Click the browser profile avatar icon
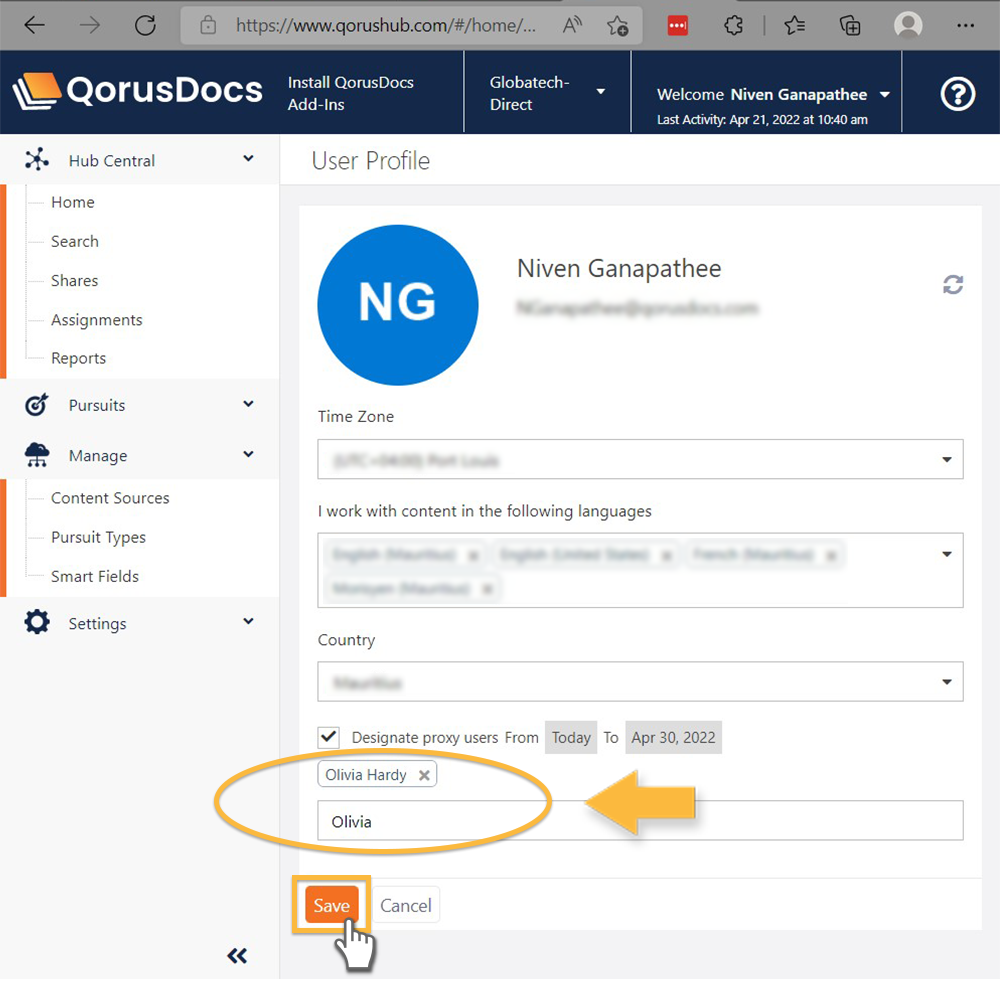The image size is (1000, 1000). pos(908,25)
